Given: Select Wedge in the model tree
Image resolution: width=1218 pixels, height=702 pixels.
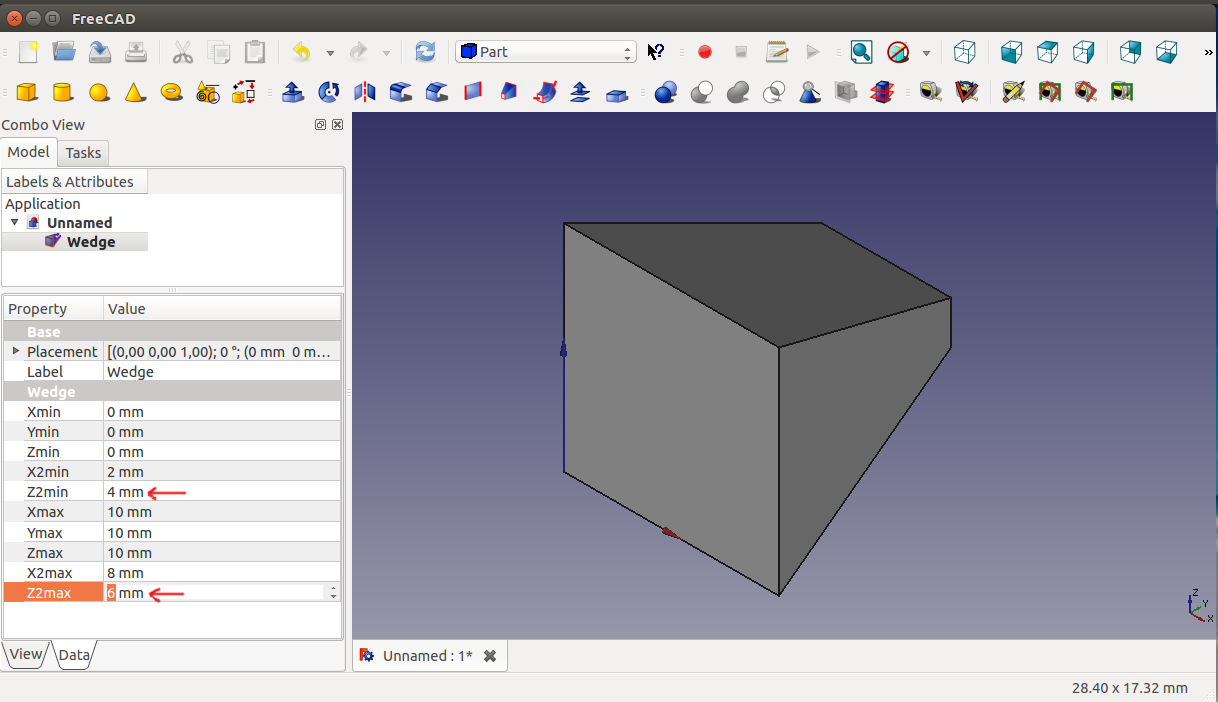Looking at the screenshot, I should (90, 242).
